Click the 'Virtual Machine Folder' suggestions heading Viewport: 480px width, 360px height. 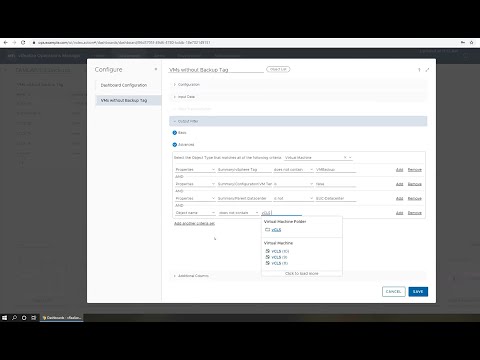[x=285, y=221]
